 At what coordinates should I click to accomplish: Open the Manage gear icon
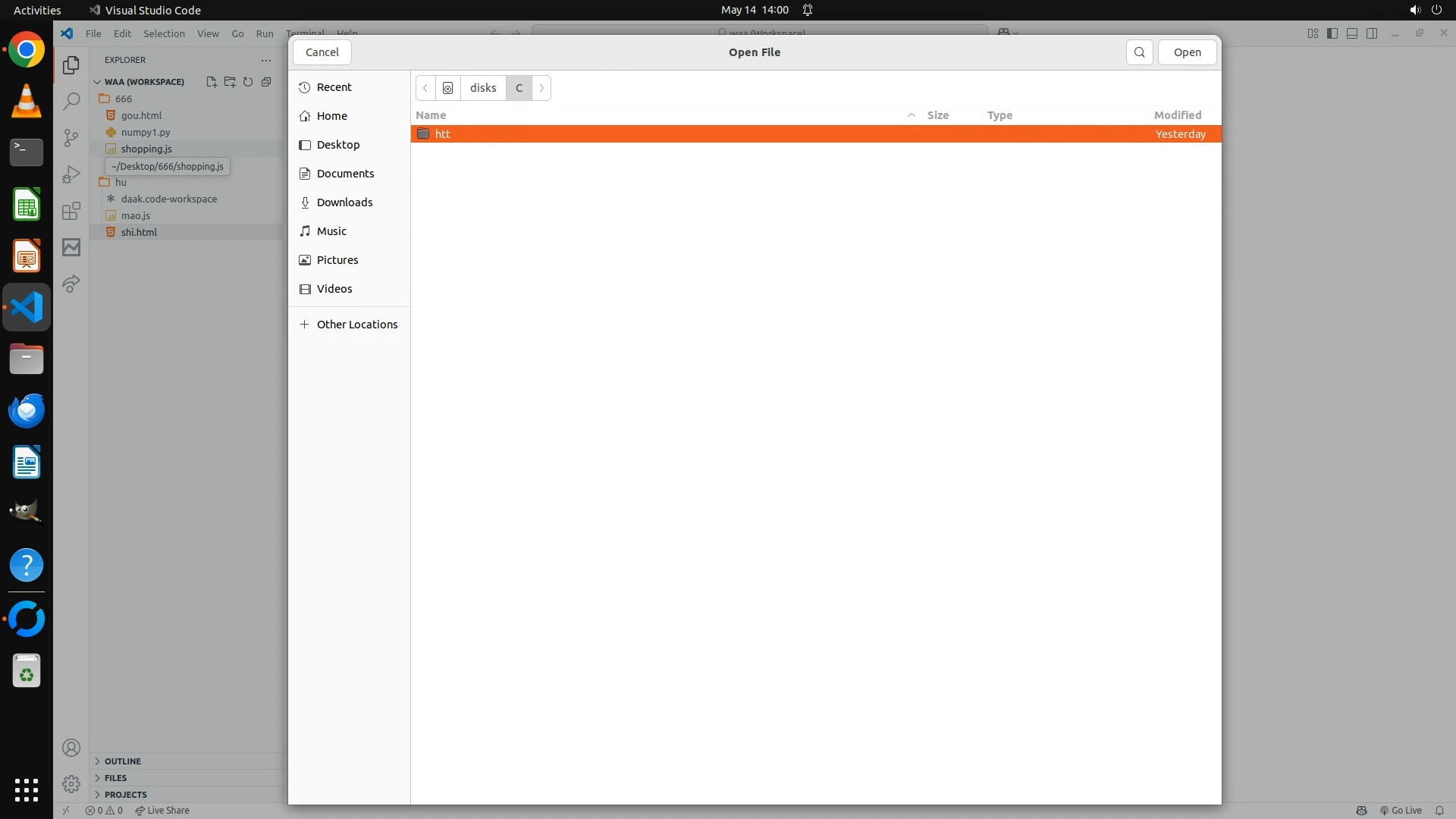point(71,783)
